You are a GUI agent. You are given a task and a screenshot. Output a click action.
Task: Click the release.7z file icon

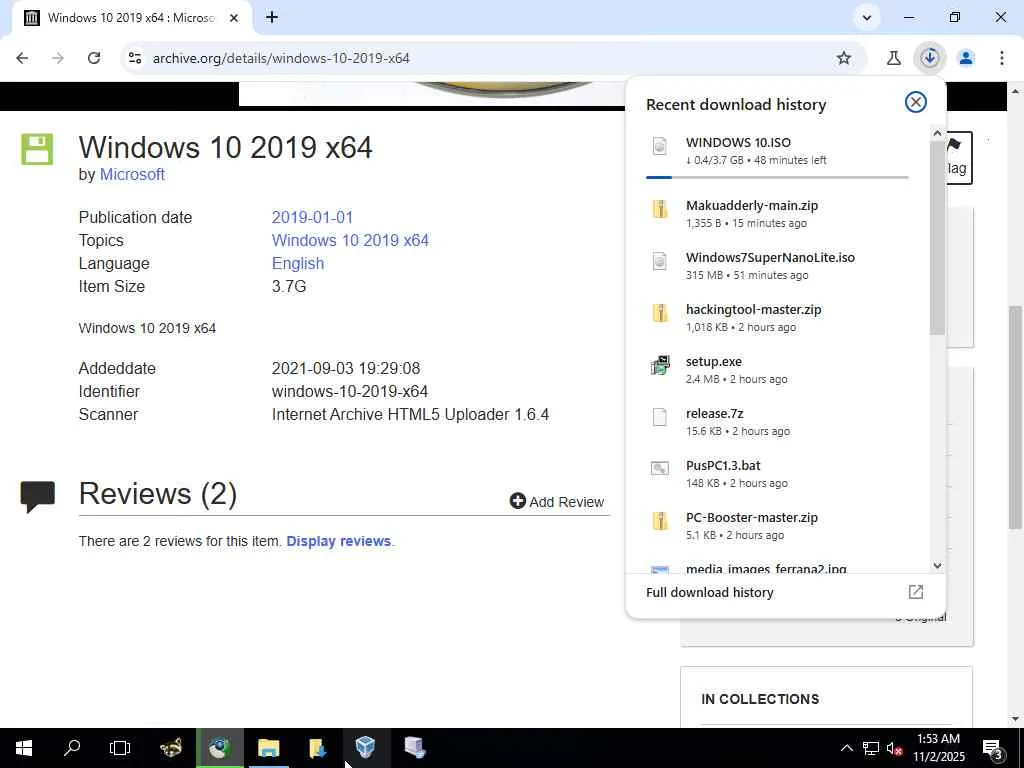click(x=660, y=417)
